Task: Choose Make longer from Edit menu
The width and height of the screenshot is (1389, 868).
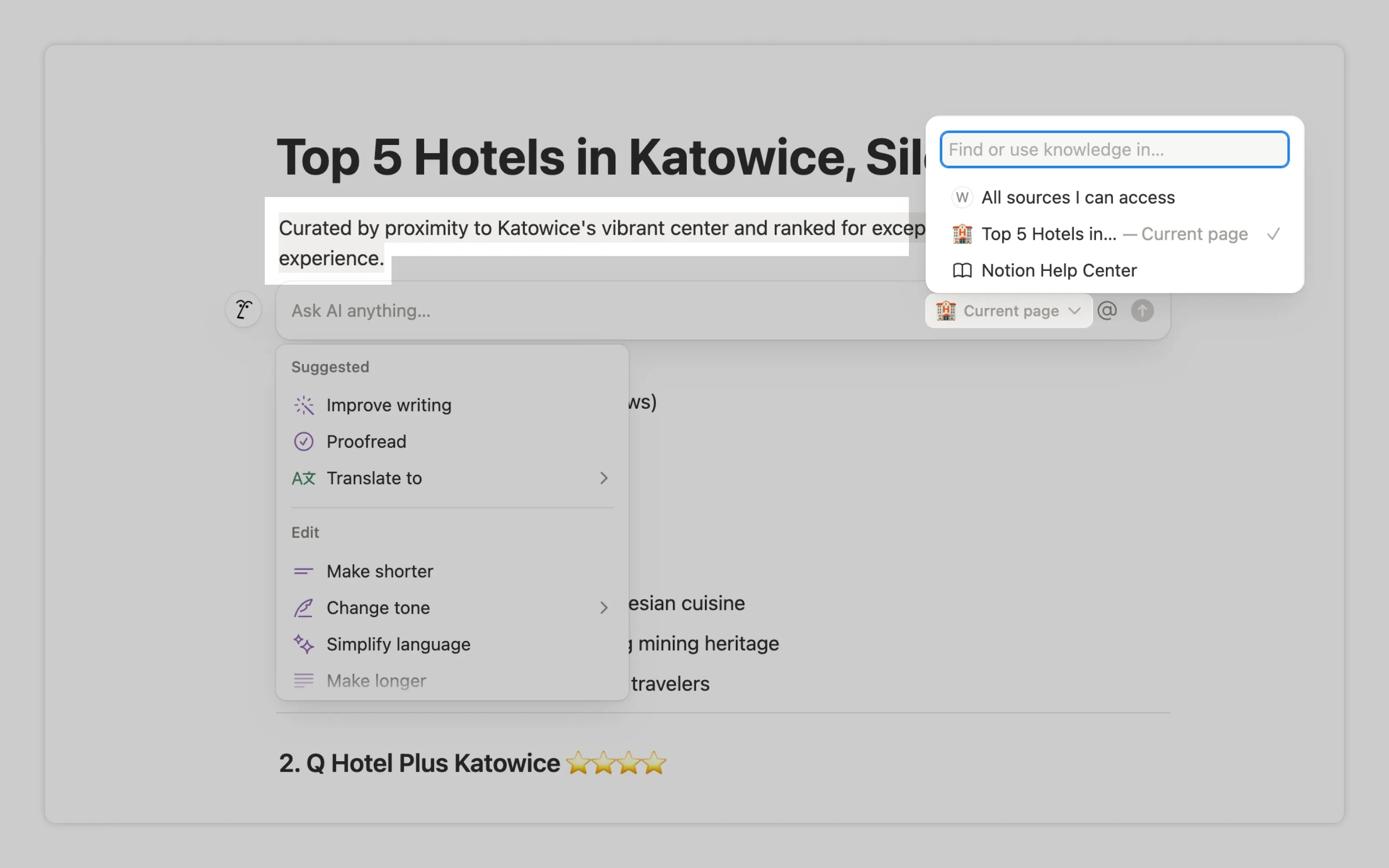Action: (x=376, y=681)
